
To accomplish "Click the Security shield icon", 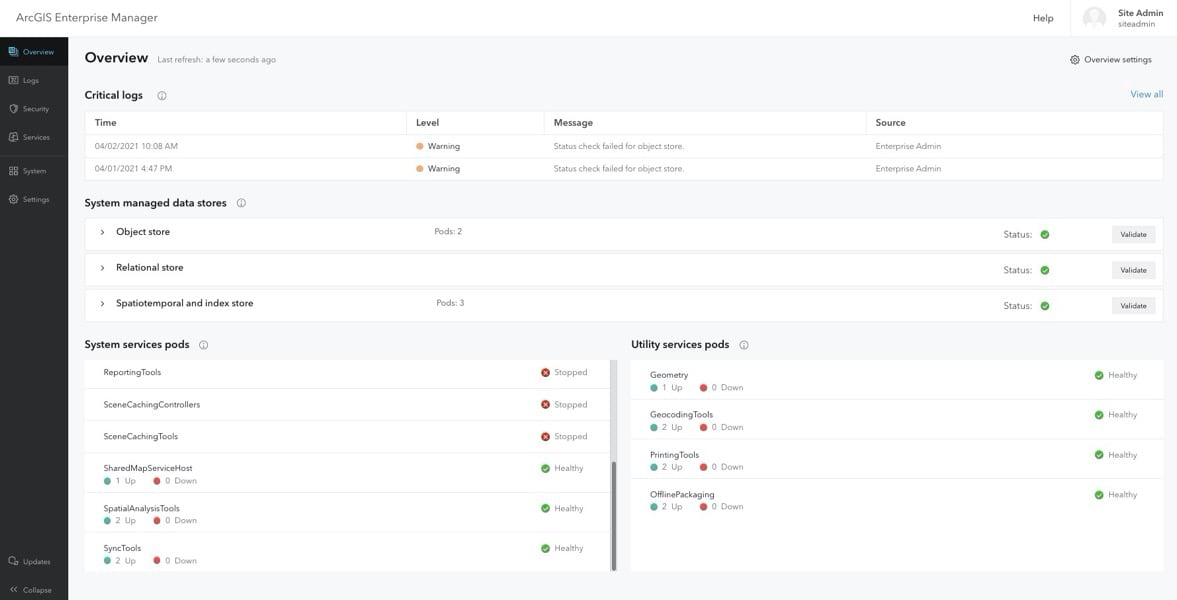I will coord(14,109).
